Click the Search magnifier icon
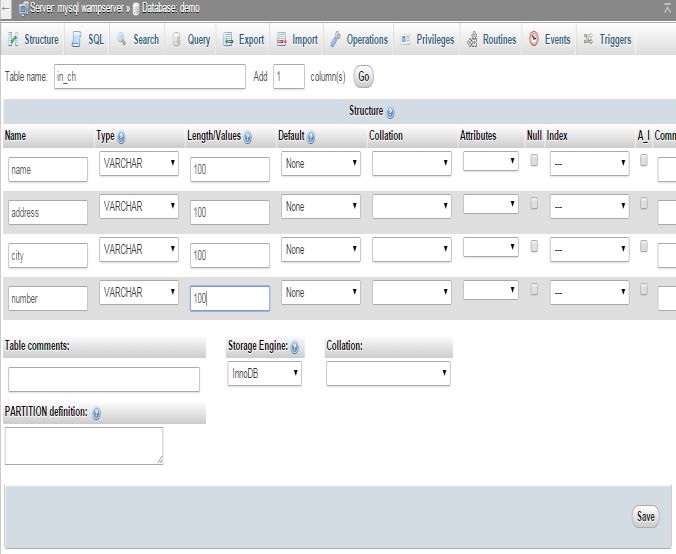This screenshot has height=554, width=676. 122,39
